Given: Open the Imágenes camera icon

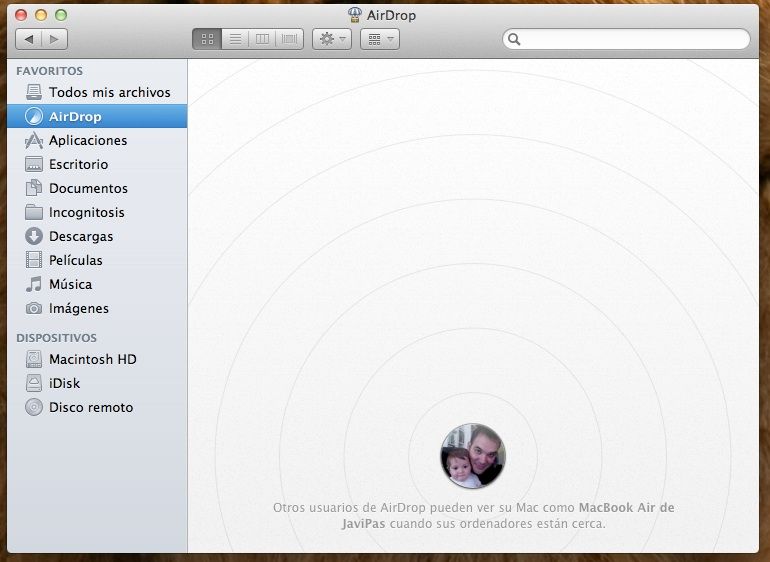Looking at the screenshot, I should tap(34, 308).
